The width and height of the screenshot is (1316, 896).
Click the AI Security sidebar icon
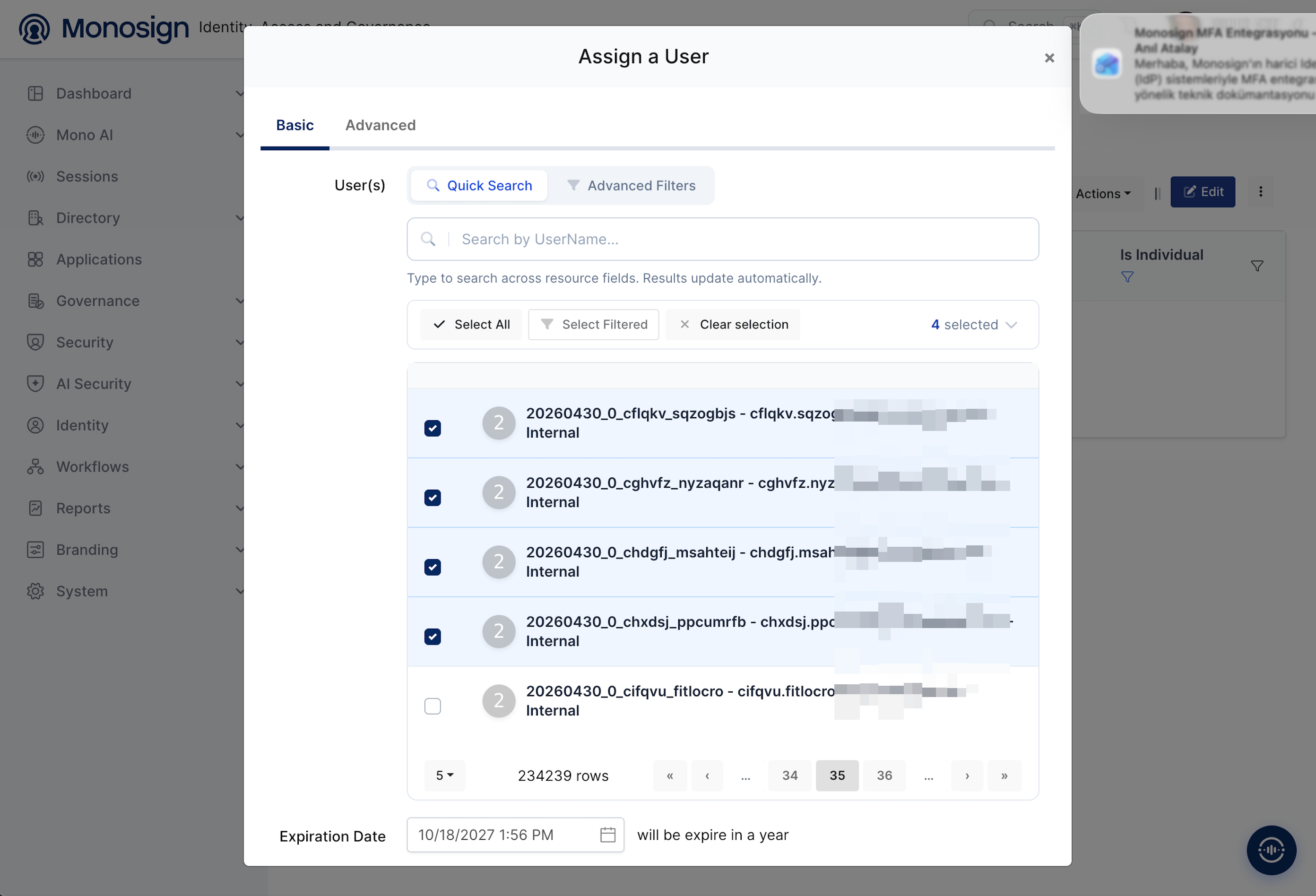pos(35,383)
